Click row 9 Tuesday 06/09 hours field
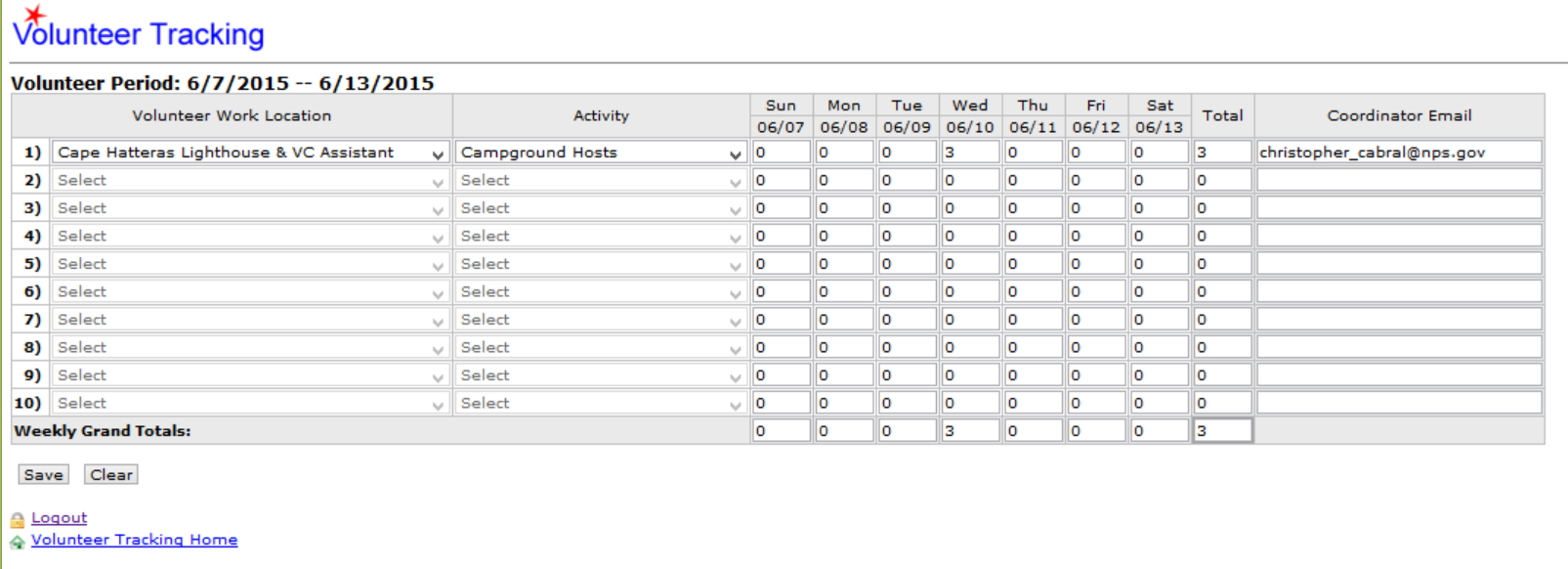Viewport: 1568px width, 569px height. (908, 375)
